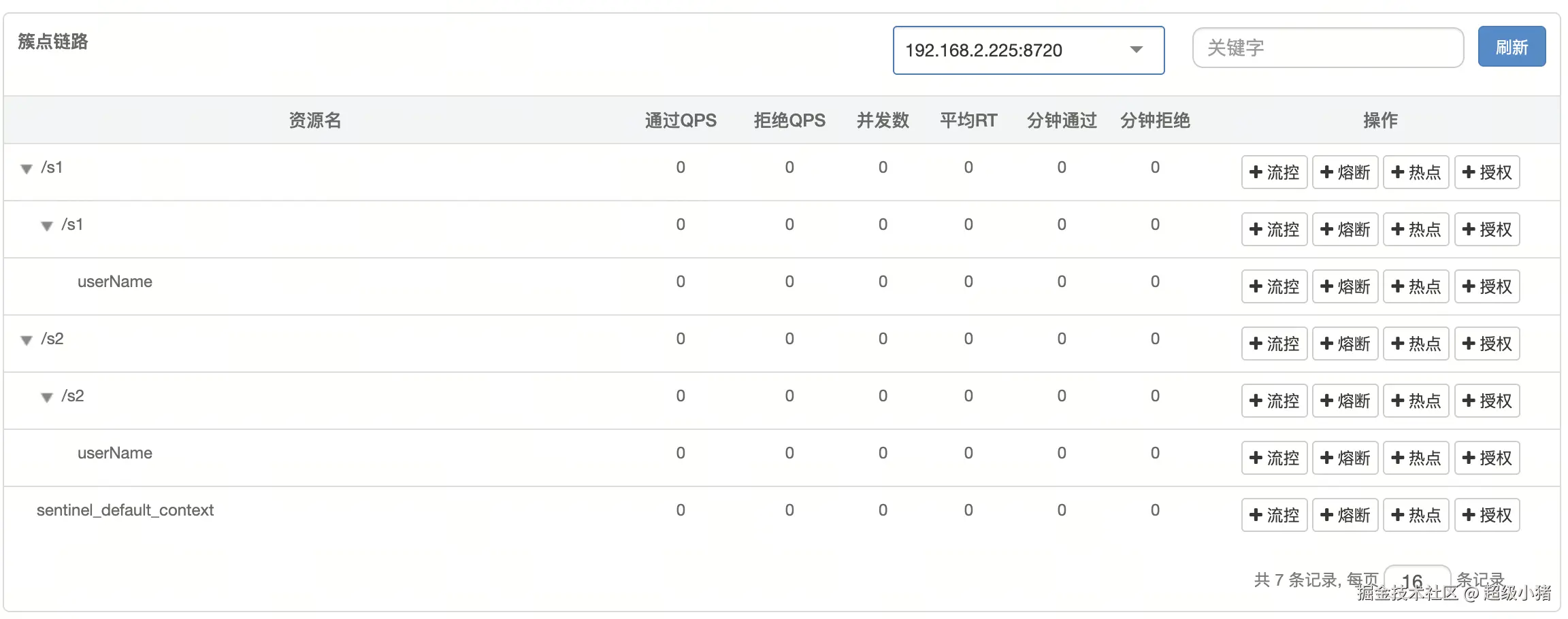
Task: Collapse the top-level /s2 tree node
Action: coord(27,340)
